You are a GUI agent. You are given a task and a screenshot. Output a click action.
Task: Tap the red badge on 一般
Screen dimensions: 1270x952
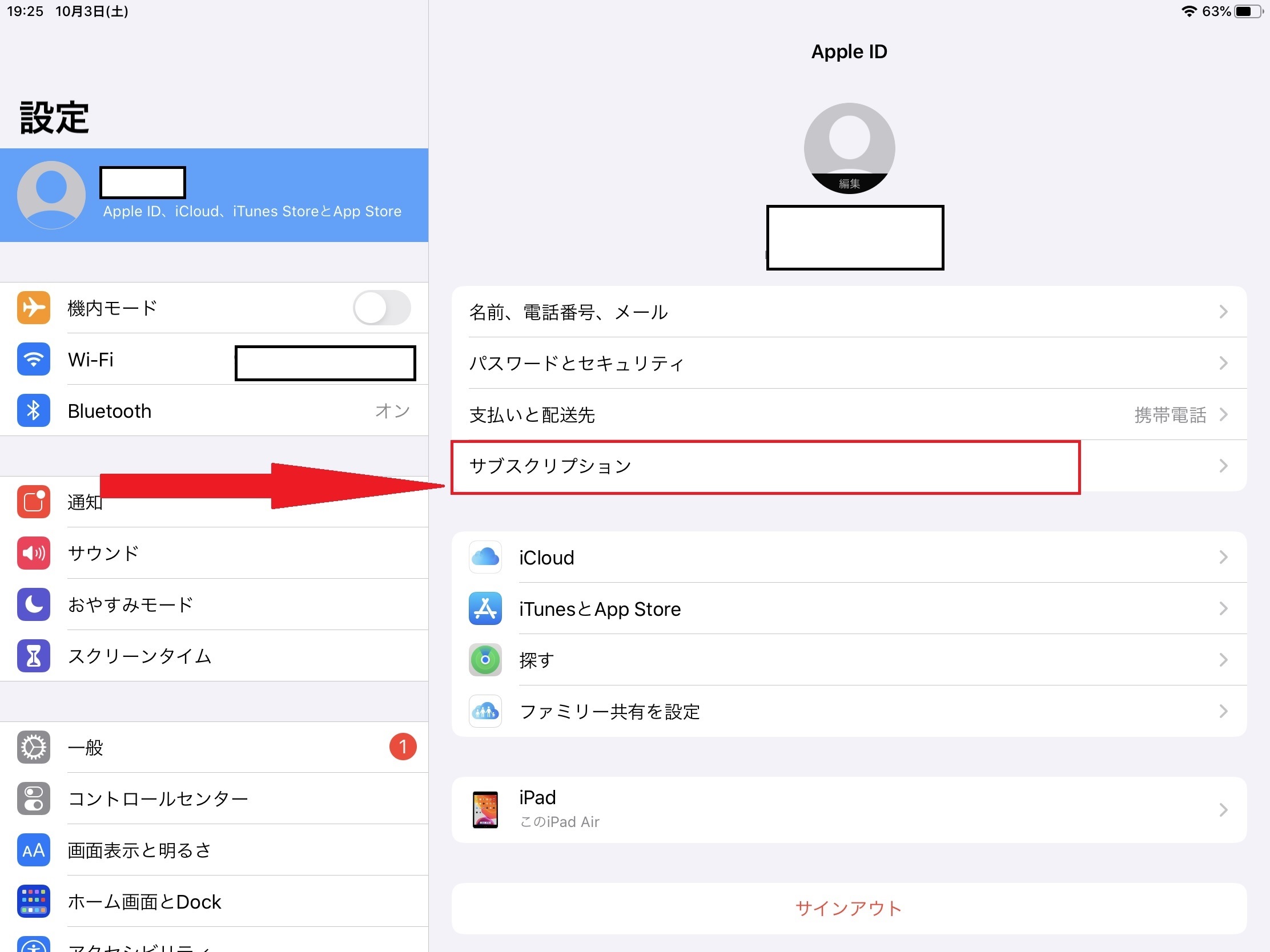point(403,747)
